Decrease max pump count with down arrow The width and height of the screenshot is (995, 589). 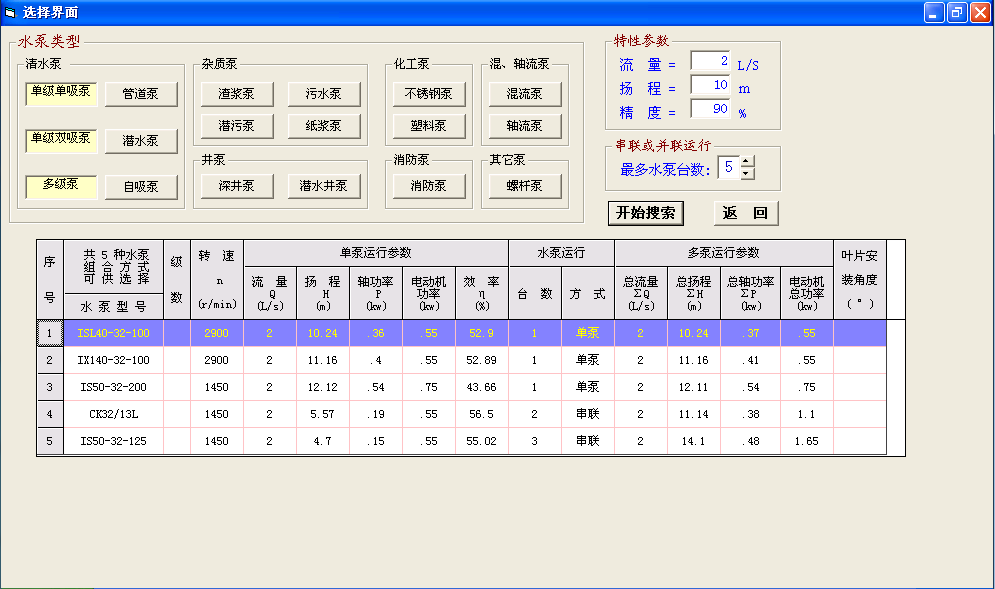click(748, 173)
